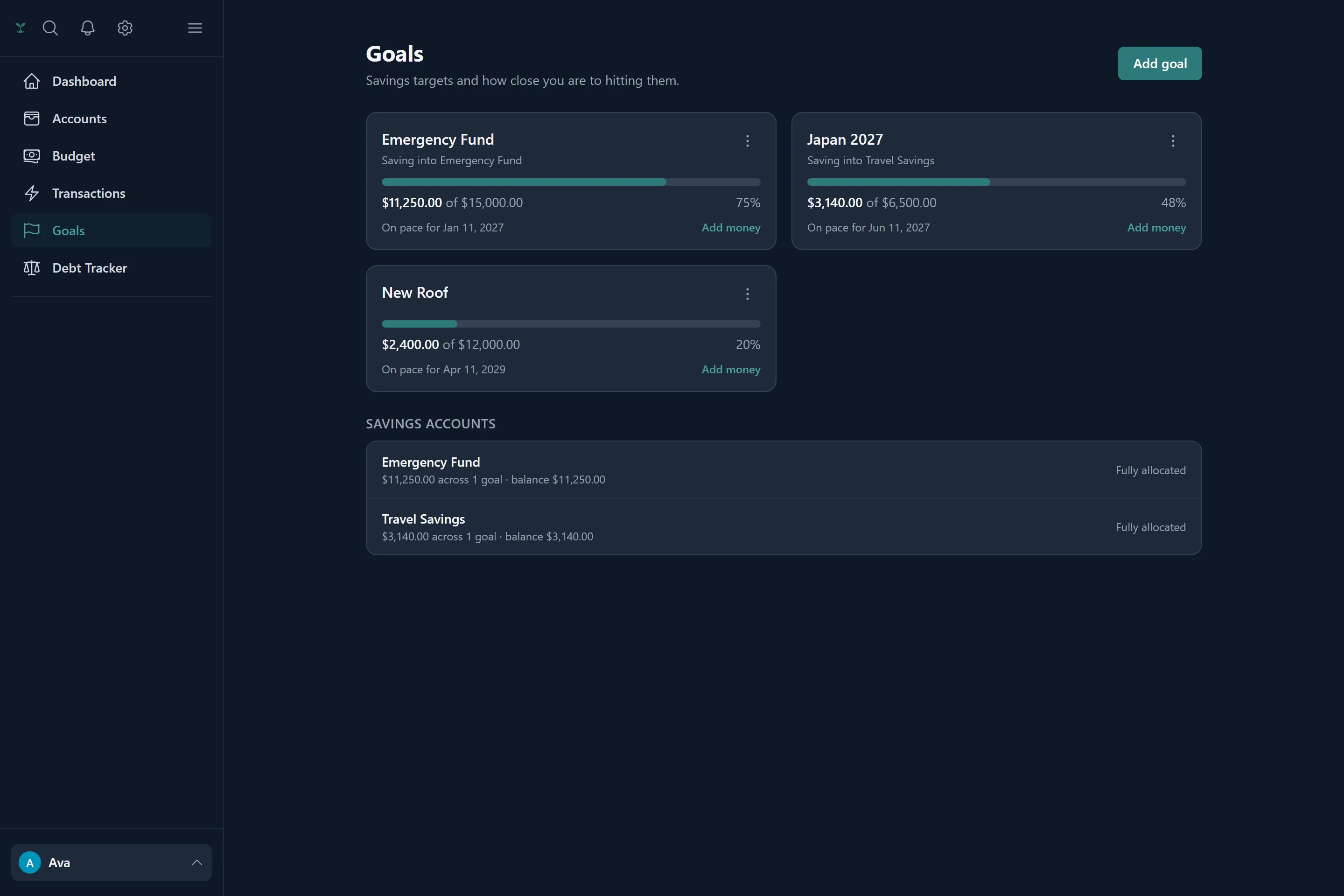The width and height of the screenshot is (1344, 896).
Task: Click the SAVINGS ACCOUNTS section heading
Action: point(430,423)
